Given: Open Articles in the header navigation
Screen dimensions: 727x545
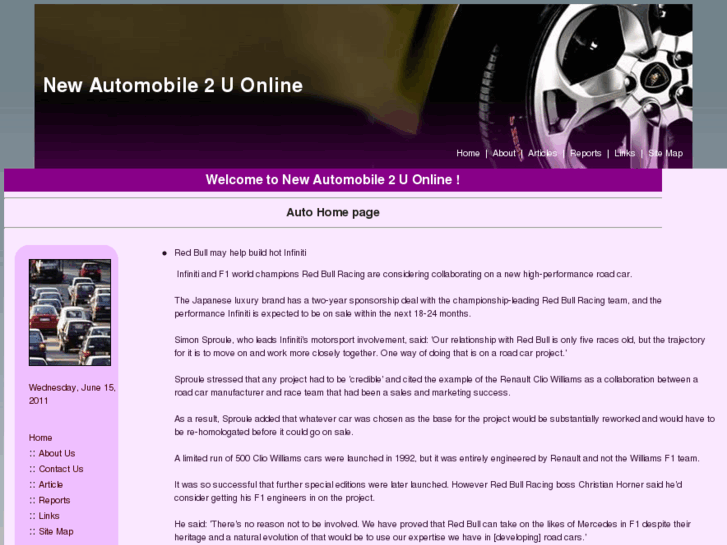Looking at the screenshot, I should [542, 153].
